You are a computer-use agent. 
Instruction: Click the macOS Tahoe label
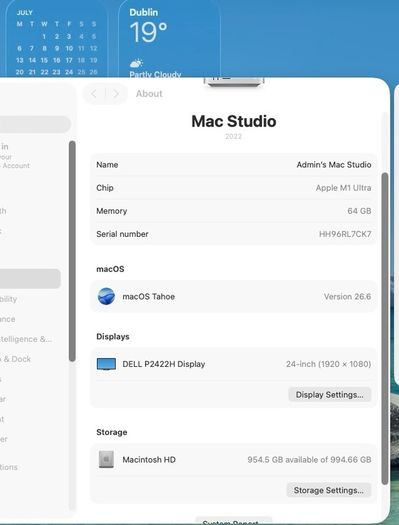click(x=149, y=297)
